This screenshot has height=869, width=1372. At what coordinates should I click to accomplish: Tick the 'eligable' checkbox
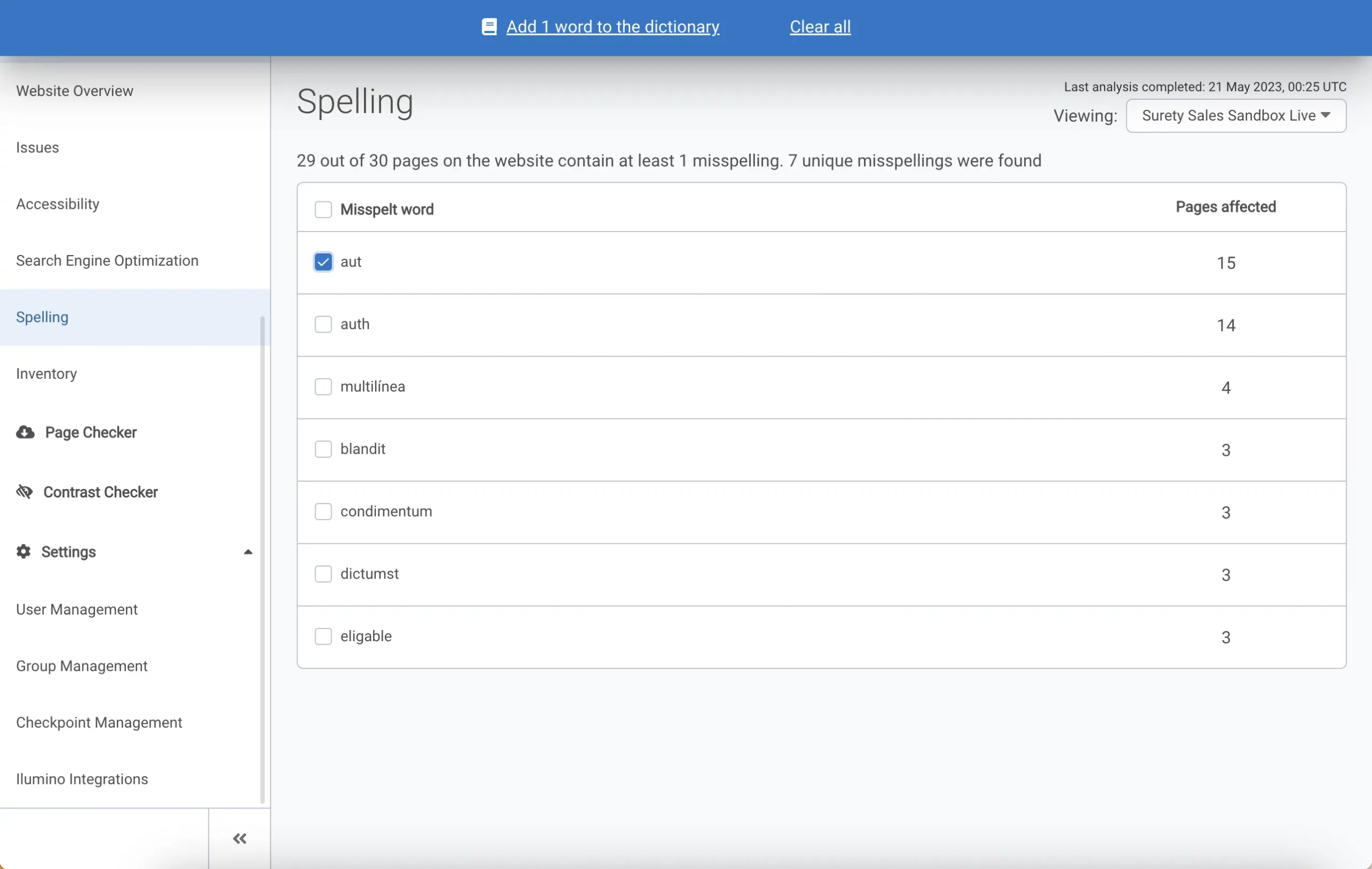click(x=323, y=636)
